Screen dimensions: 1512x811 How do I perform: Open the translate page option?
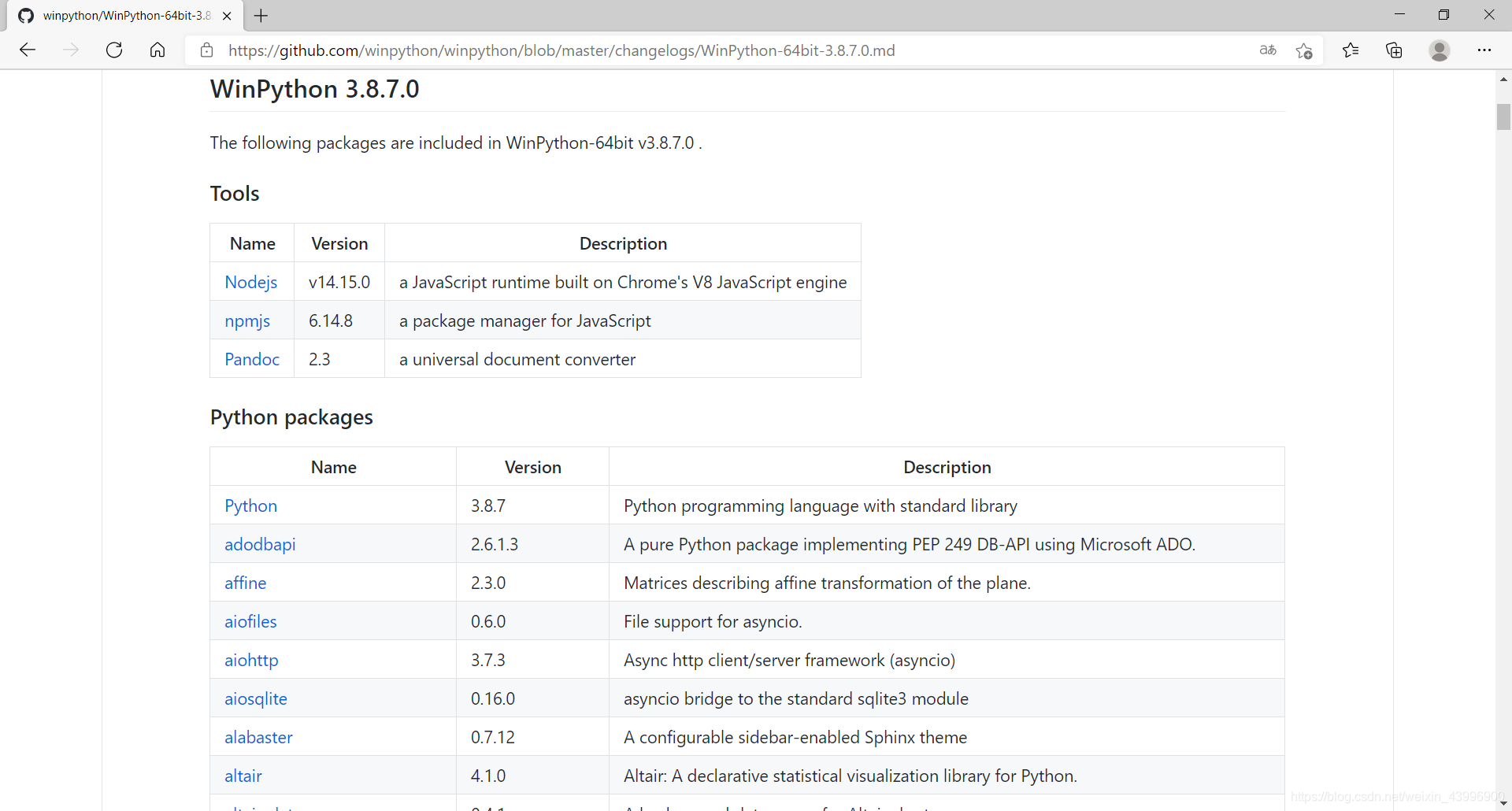(1268, 50)
